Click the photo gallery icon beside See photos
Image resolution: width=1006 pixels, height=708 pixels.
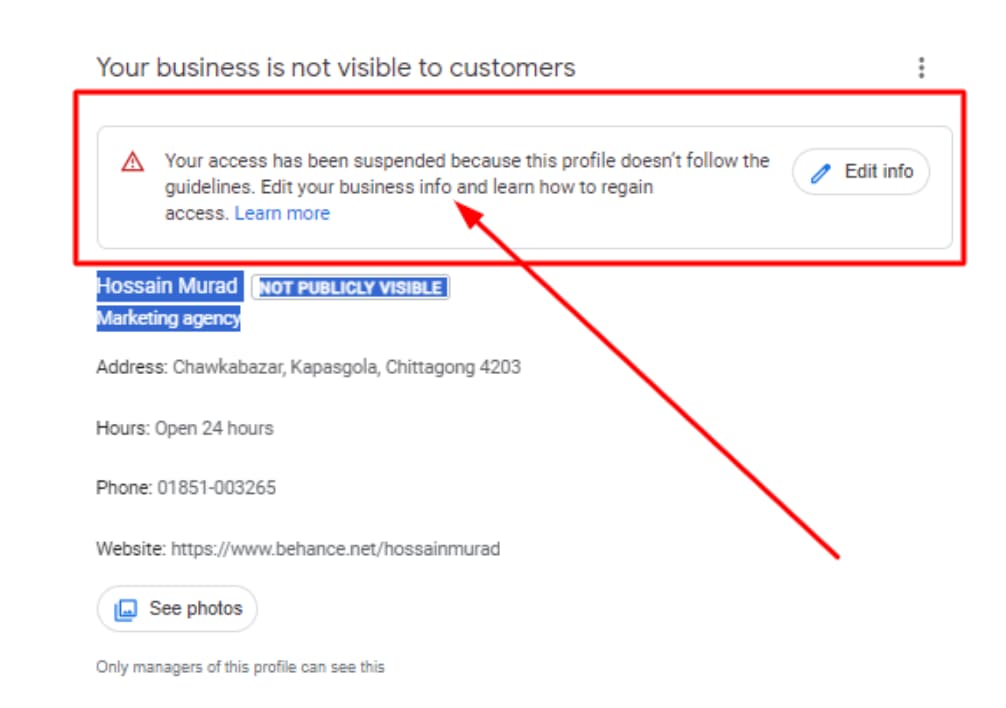126,609
